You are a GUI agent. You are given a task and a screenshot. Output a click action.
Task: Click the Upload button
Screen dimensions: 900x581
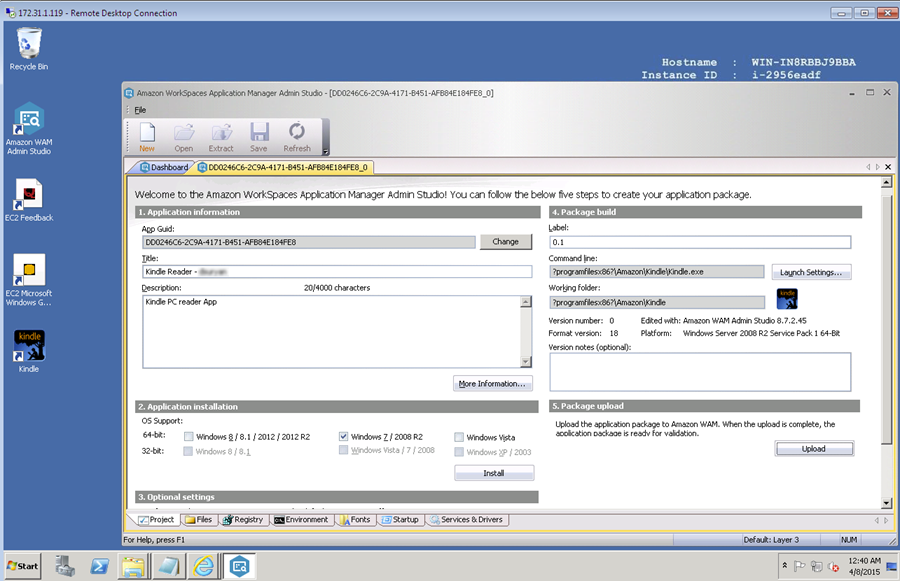814,449
